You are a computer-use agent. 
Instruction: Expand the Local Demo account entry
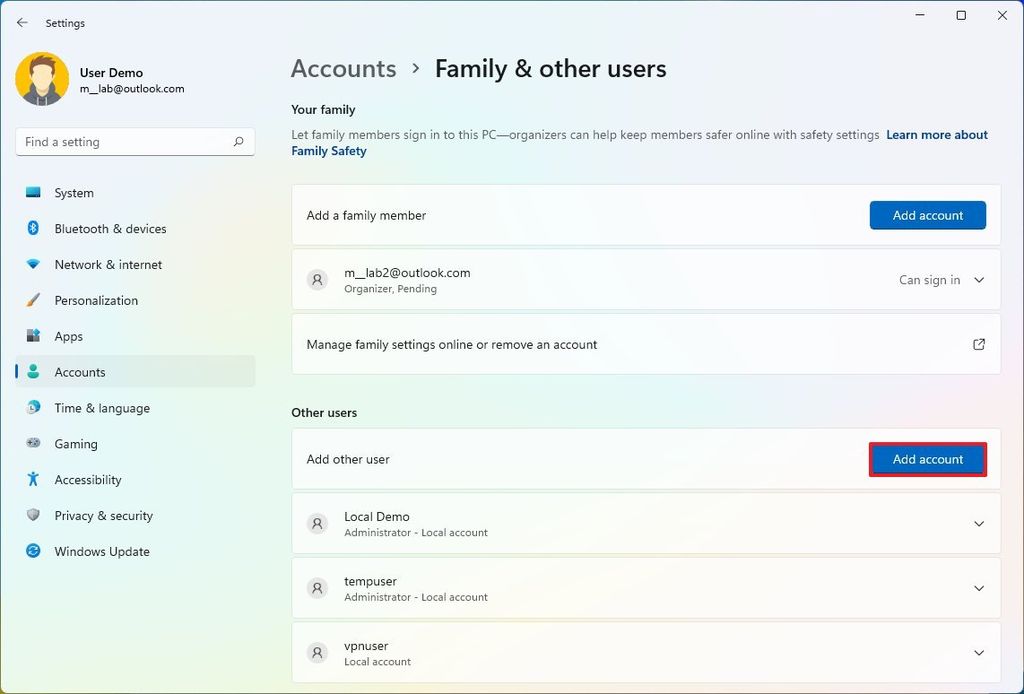point(978,523)
